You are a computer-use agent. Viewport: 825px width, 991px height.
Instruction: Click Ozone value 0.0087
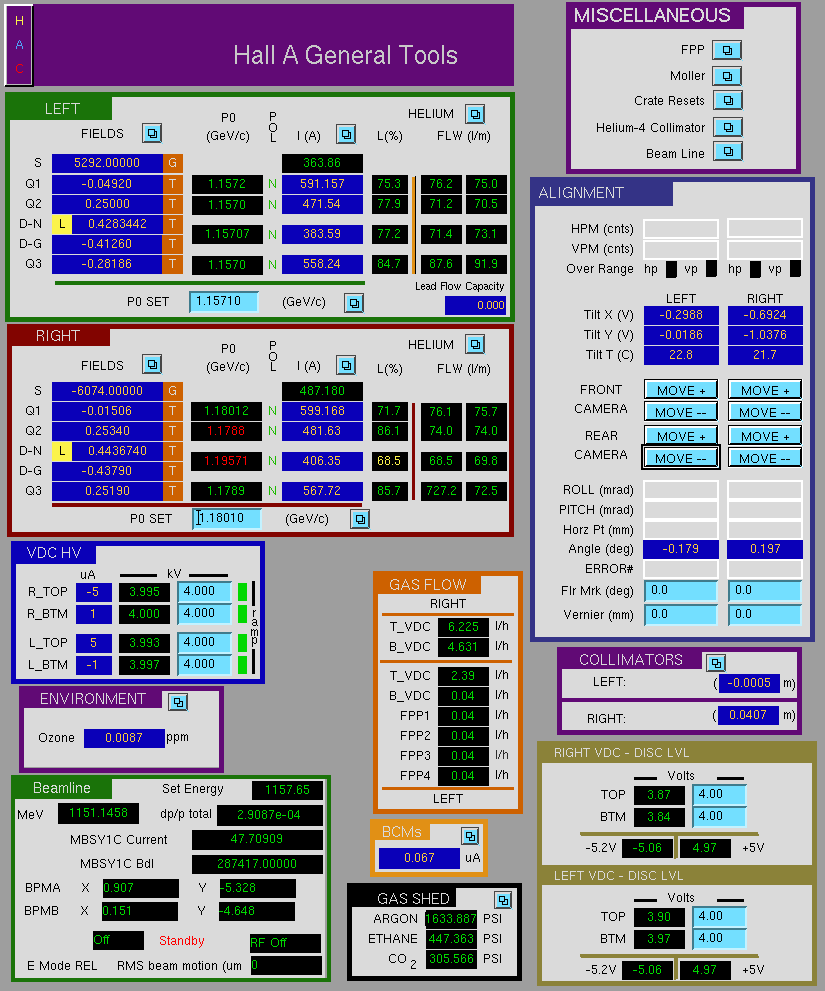coord(124,738)
